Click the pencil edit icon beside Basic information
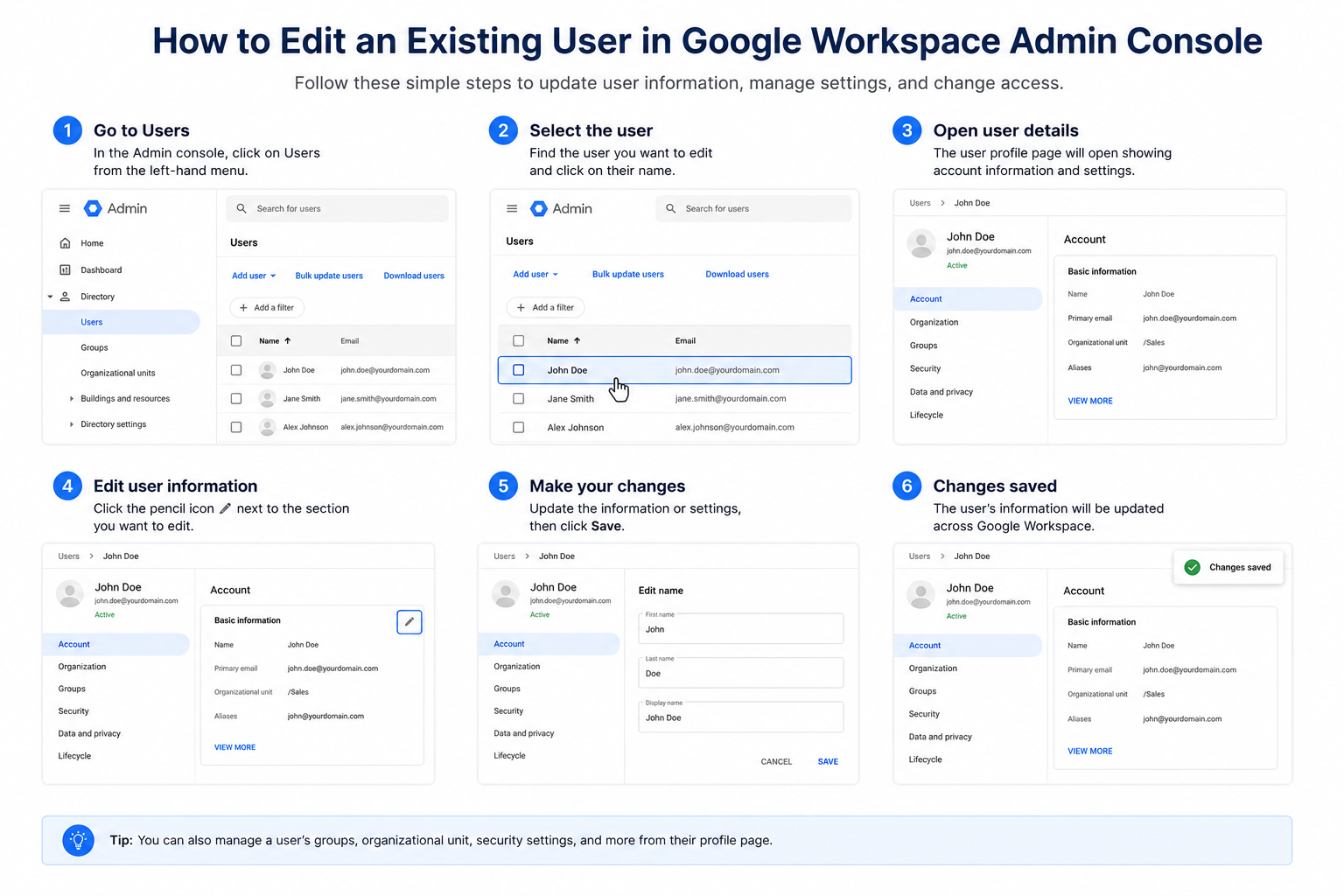The height and width of the screenshot is (896, 1344). (x=409, y=621)
